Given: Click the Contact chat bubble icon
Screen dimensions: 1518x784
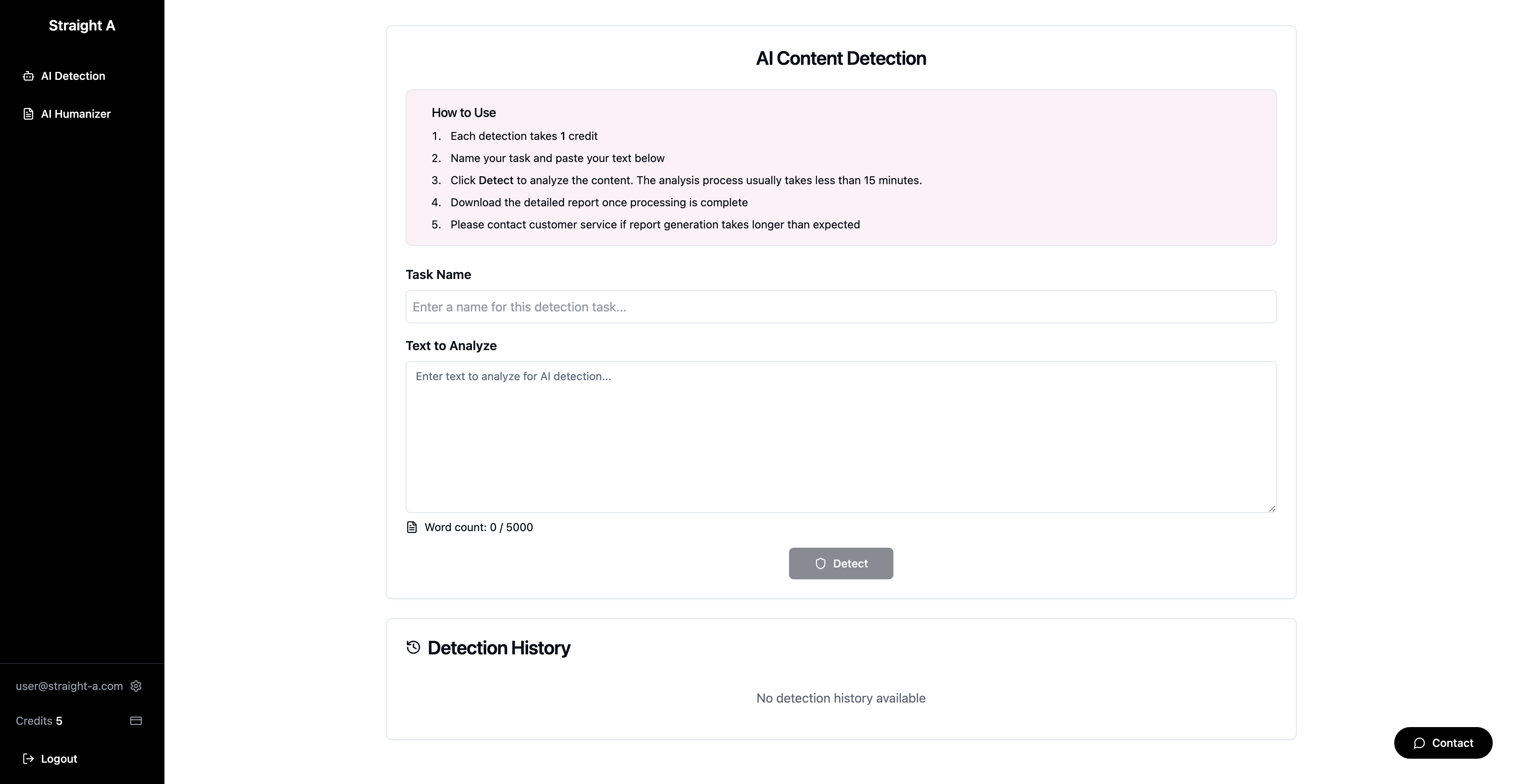Looking at the screenshot, I should pyautogui.click(x=1420, y=743).
